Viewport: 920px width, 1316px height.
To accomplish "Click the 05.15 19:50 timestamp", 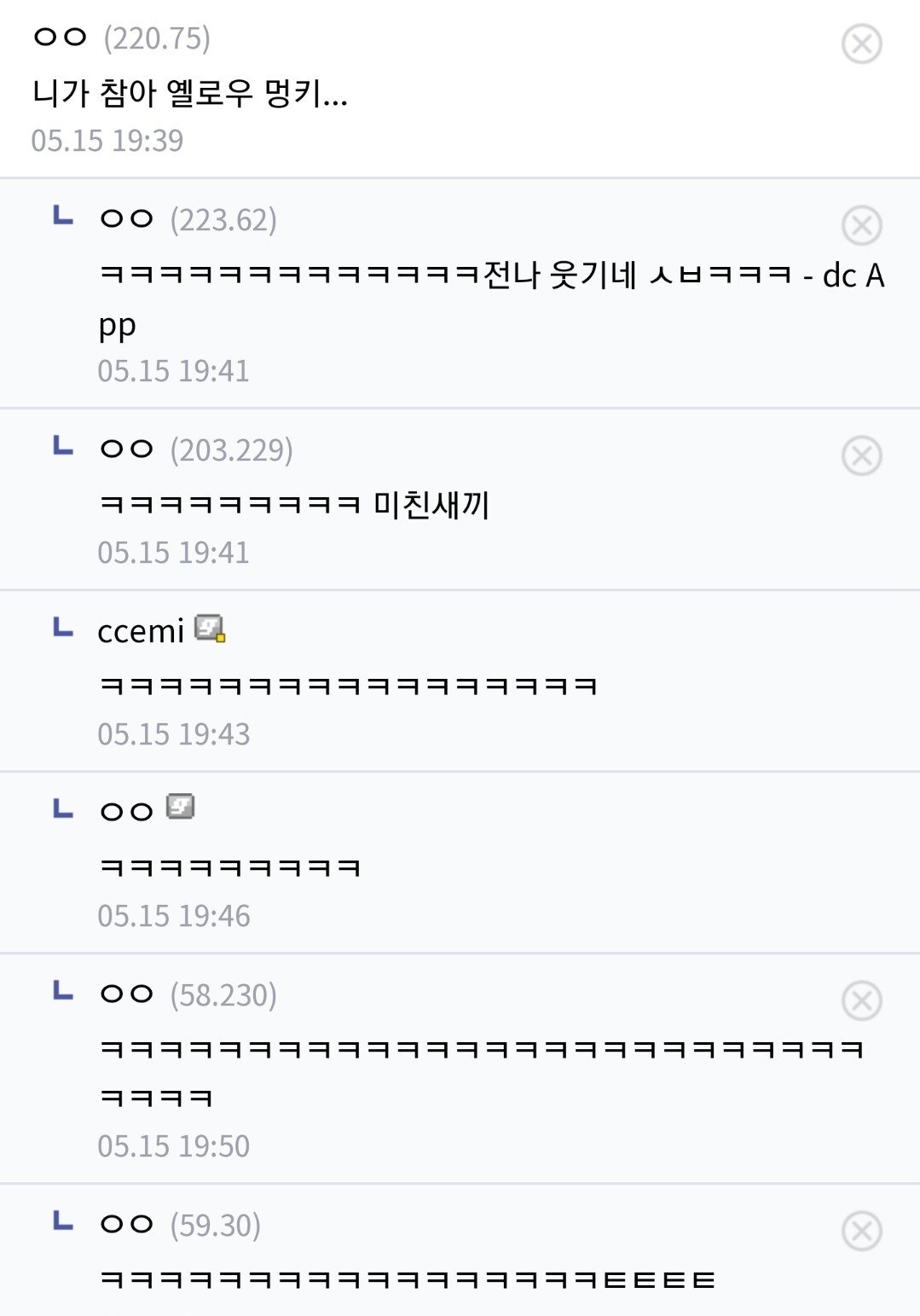I will click(x=174, y=1146).
